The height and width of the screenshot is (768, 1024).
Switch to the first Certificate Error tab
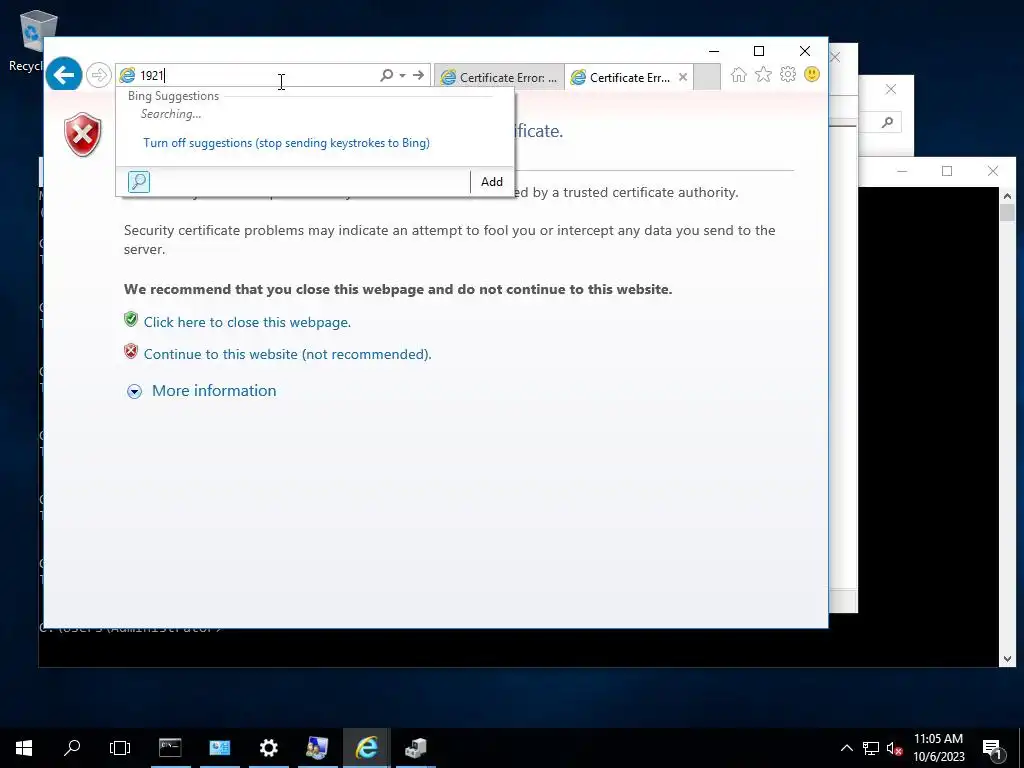[x=499, y=77]
